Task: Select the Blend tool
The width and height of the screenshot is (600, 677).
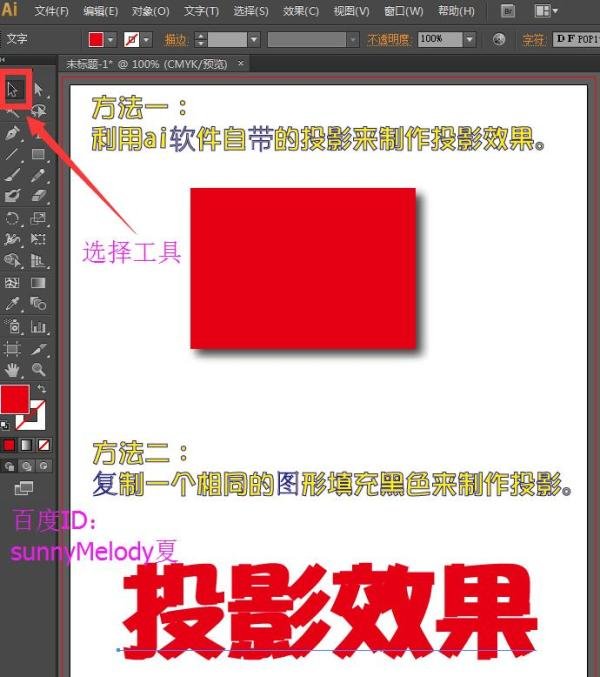Action: tap(38, 304)
